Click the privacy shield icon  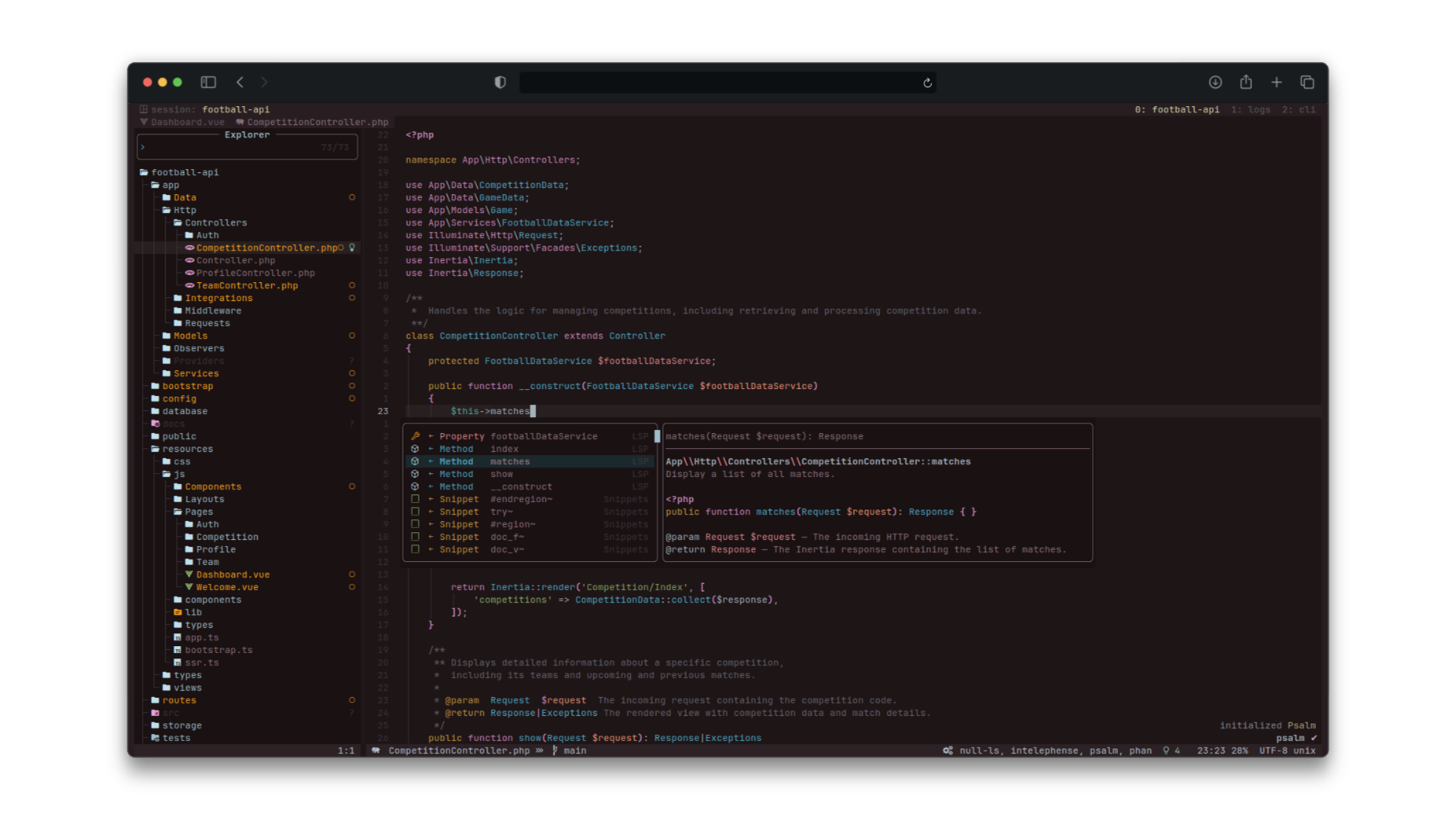(x=500, y=83)
